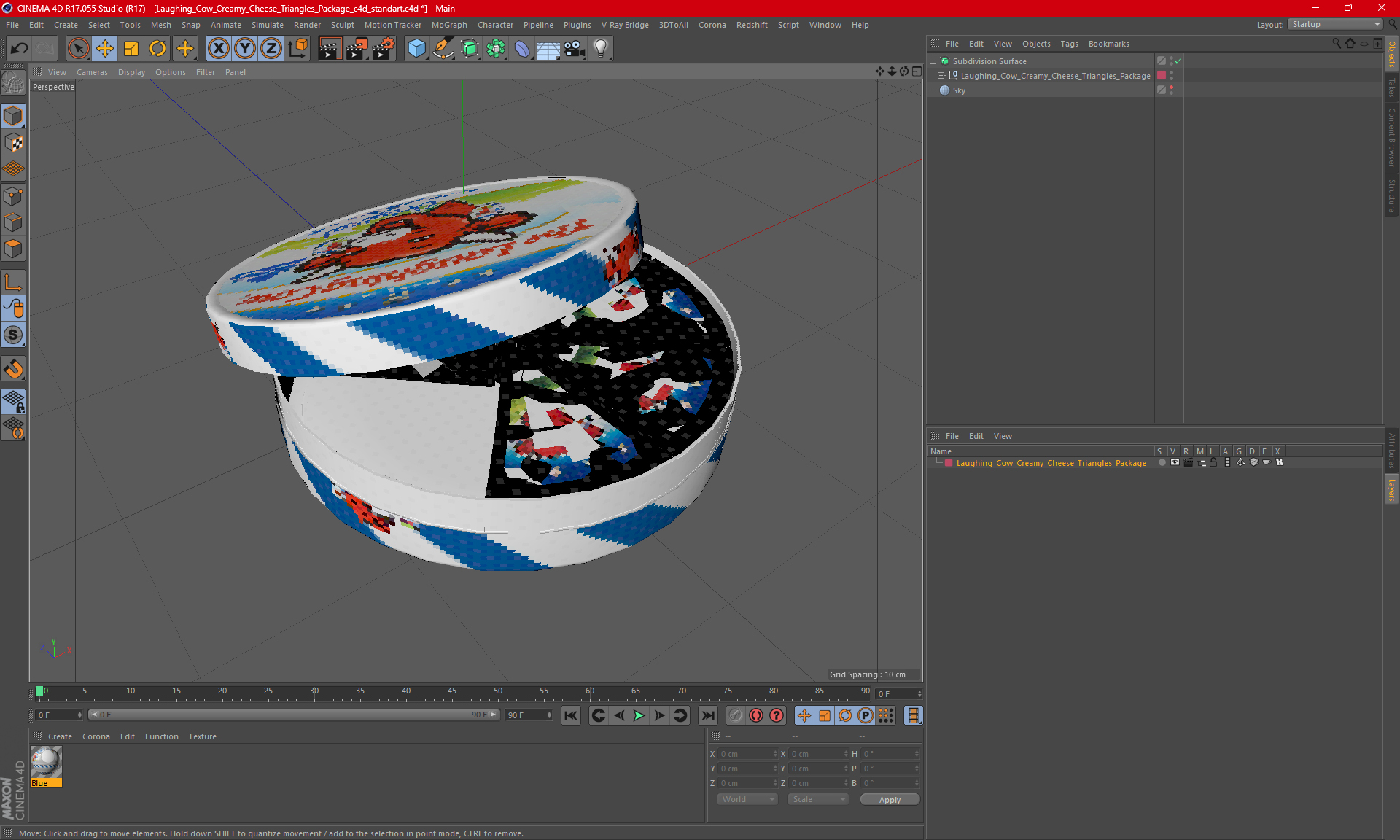Switch to Texture mode checkered cube icon
The height and width of the screenshot is (840, 1400).
[14, 143]
